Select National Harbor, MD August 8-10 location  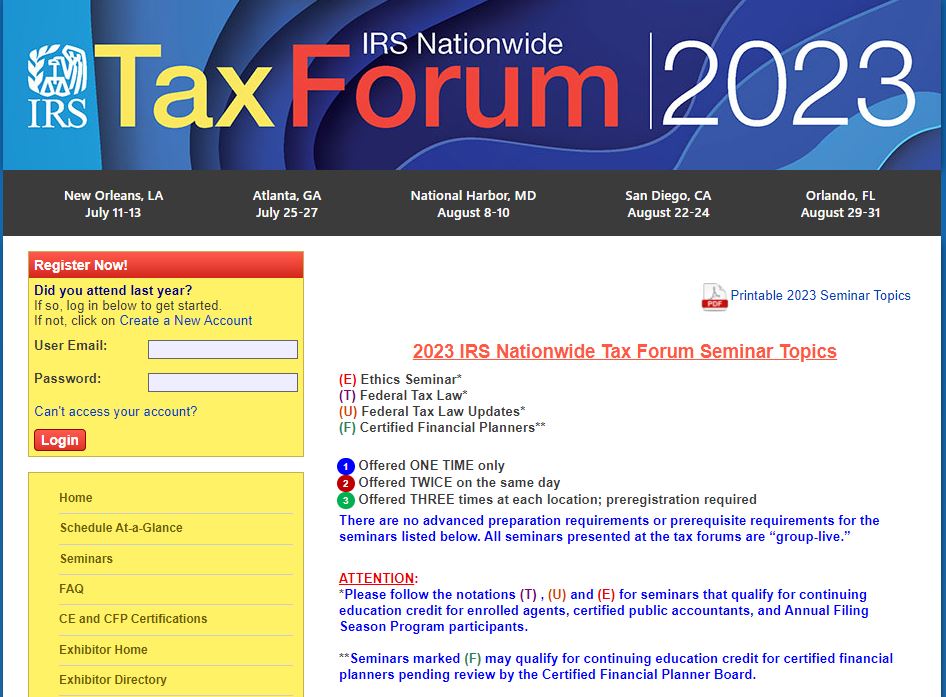point(473,204)
